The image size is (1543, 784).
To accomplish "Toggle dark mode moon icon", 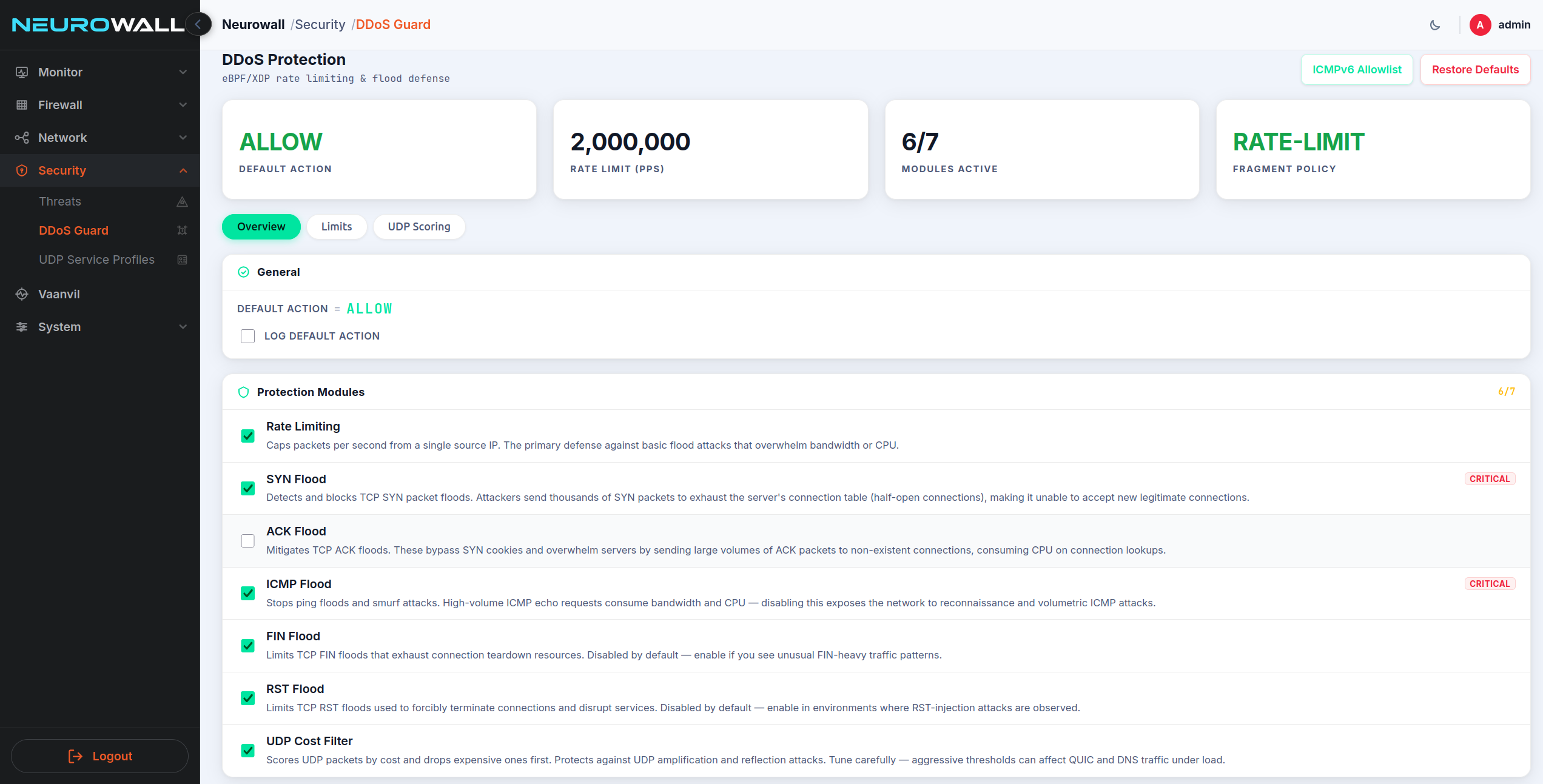I will 1435,25.
